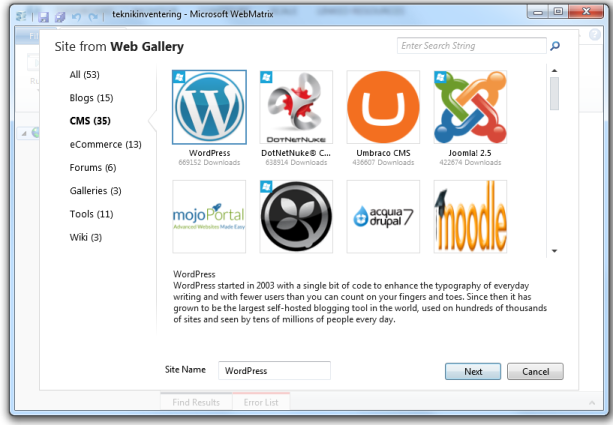Click the Umbraco CMS name label
This screenshot has height=425, width=613.
click(383, 153)
